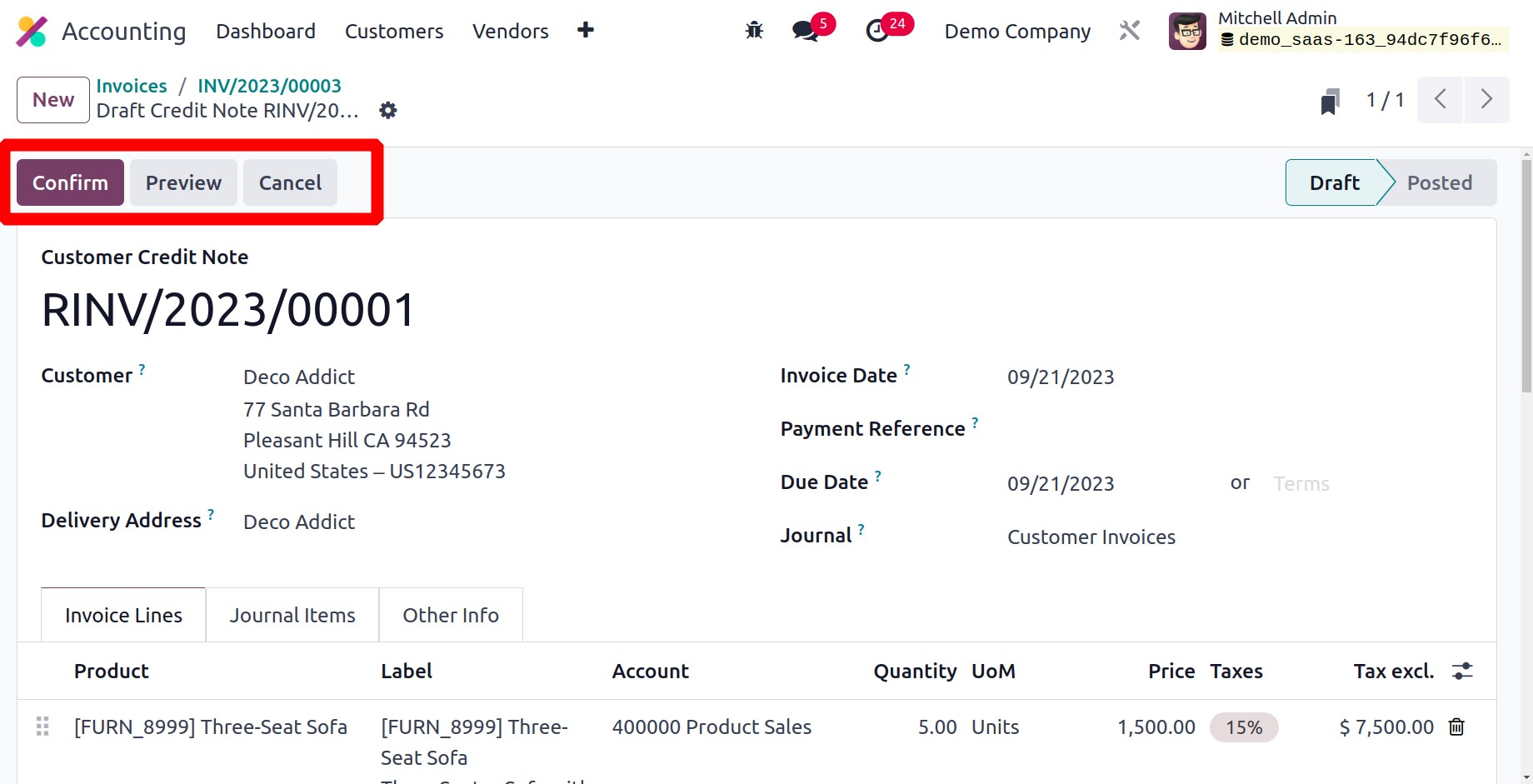This screenshot has height=784, width=1533.
Task: Open the chat messages icon
Action: pos(805,32)
